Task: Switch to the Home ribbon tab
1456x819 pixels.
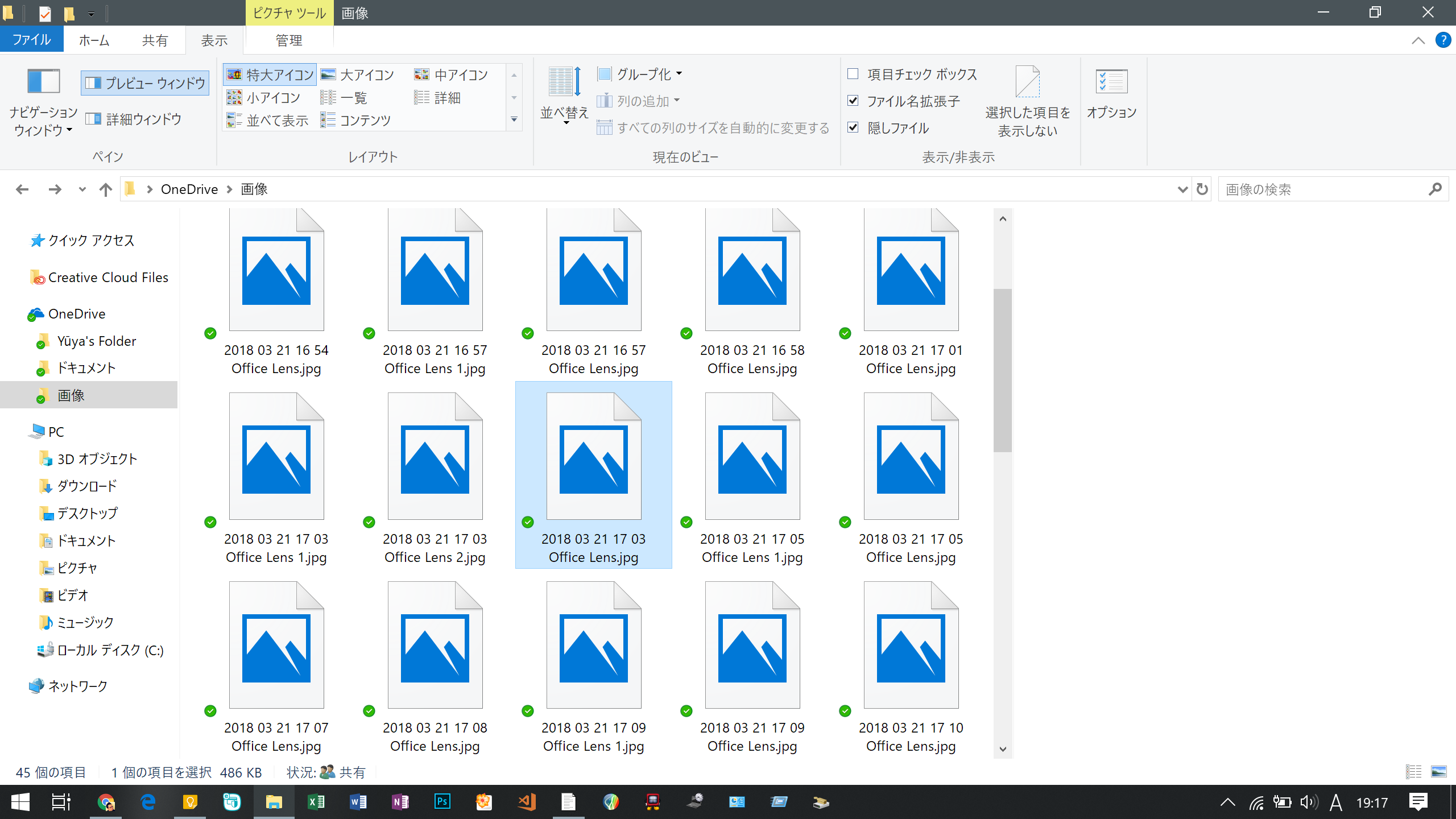Action: click(x=94, y=40)
